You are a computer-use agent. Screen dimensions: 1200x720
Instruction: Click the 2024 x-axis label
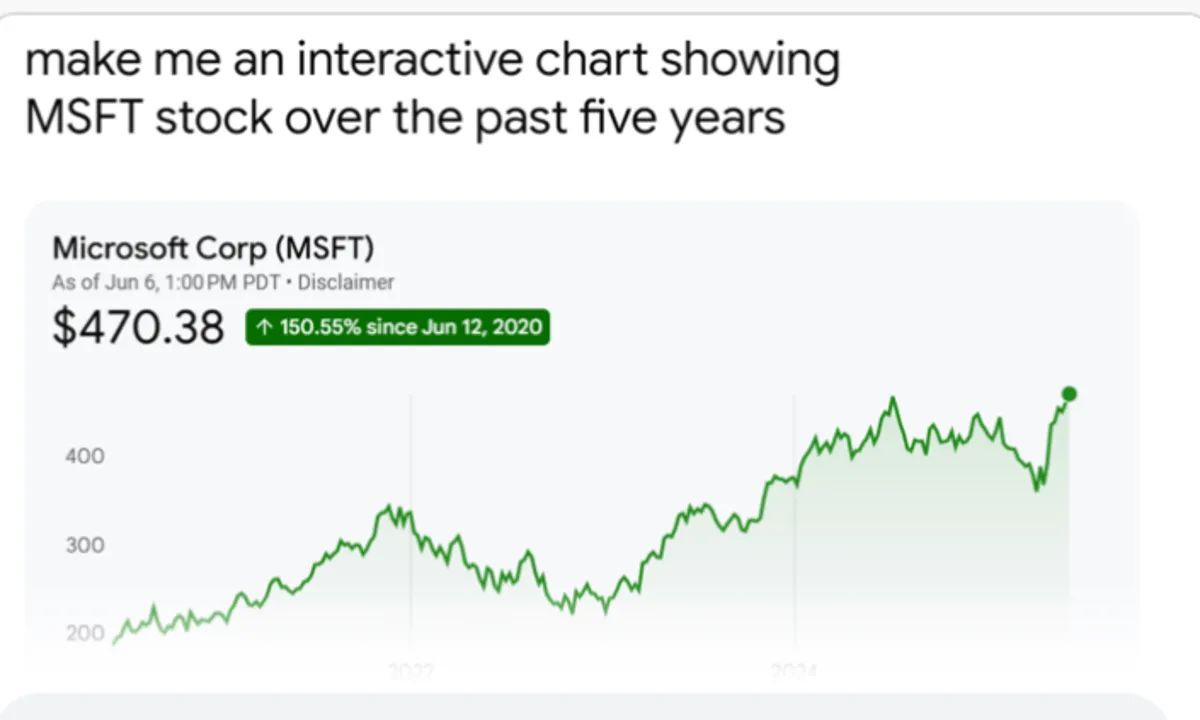click(x=795, y=670)
